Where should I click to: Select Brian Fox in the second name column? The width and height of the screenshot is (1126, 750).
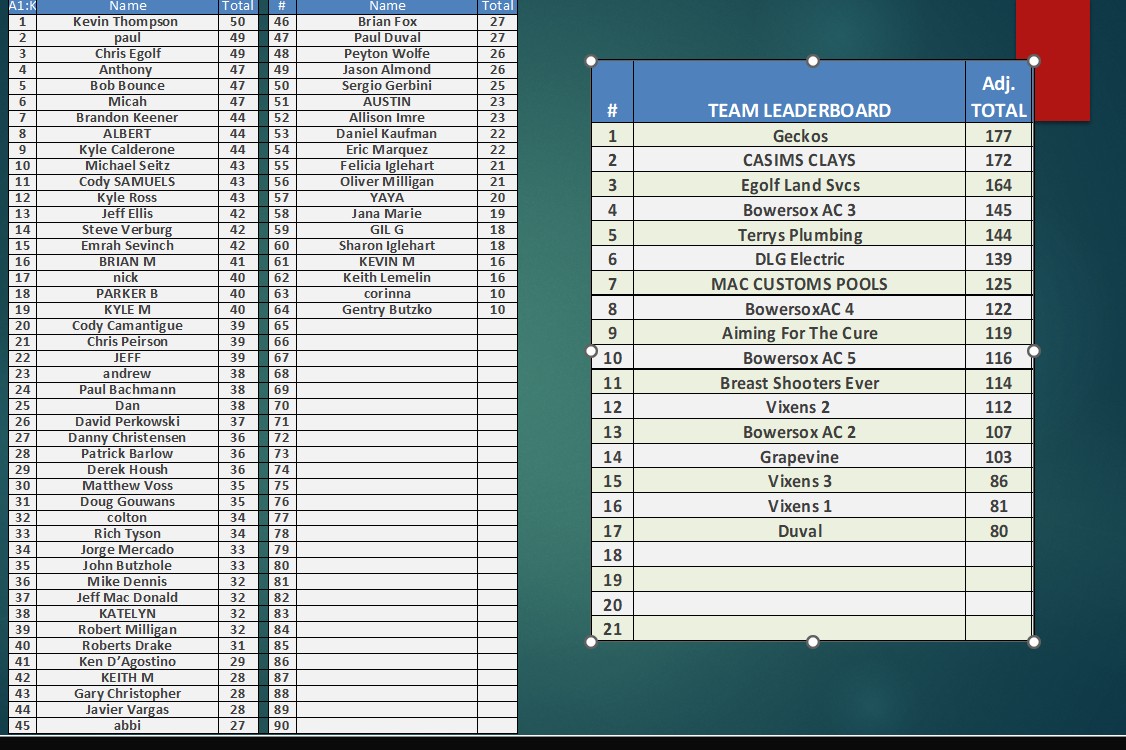pyautogui.click(x=387, y=21)
